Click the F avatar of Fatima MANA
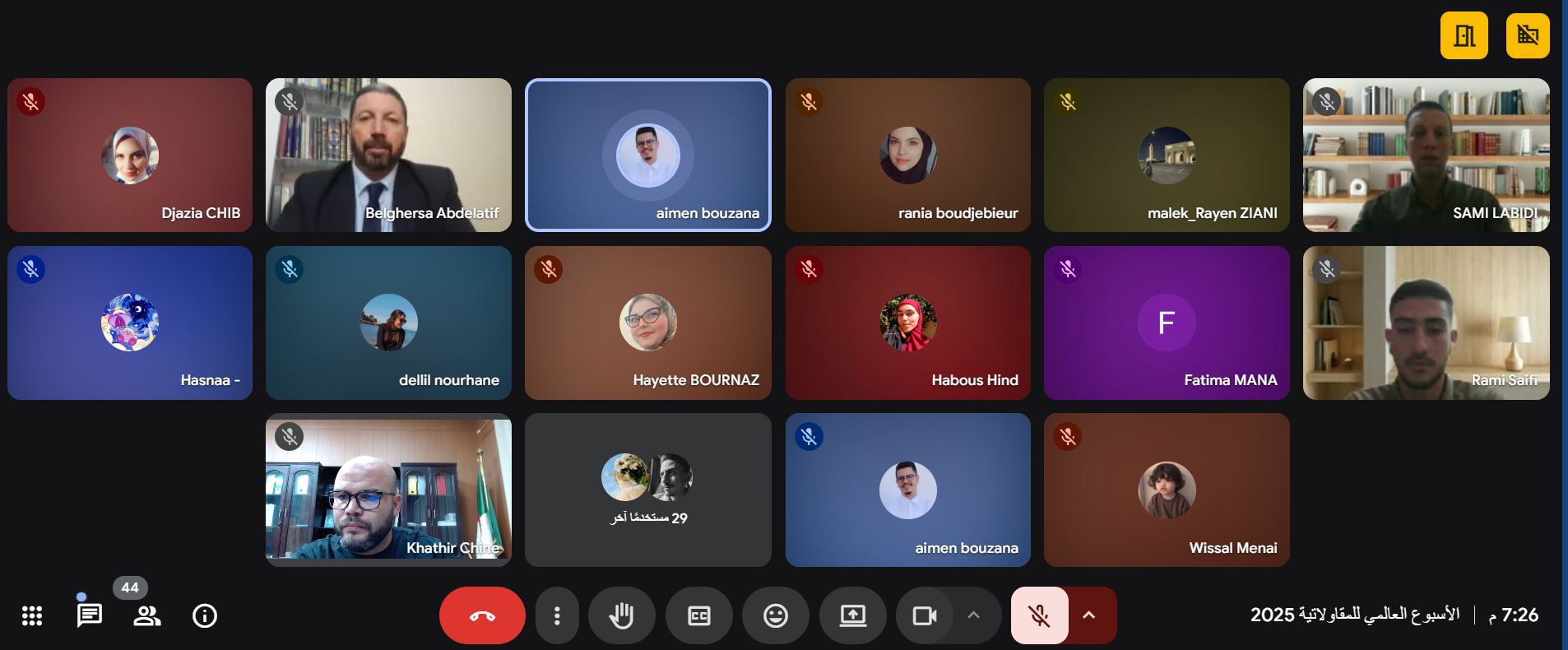Image resolution: width=1568 pixels, height=650 pixels. [1167, 323]
